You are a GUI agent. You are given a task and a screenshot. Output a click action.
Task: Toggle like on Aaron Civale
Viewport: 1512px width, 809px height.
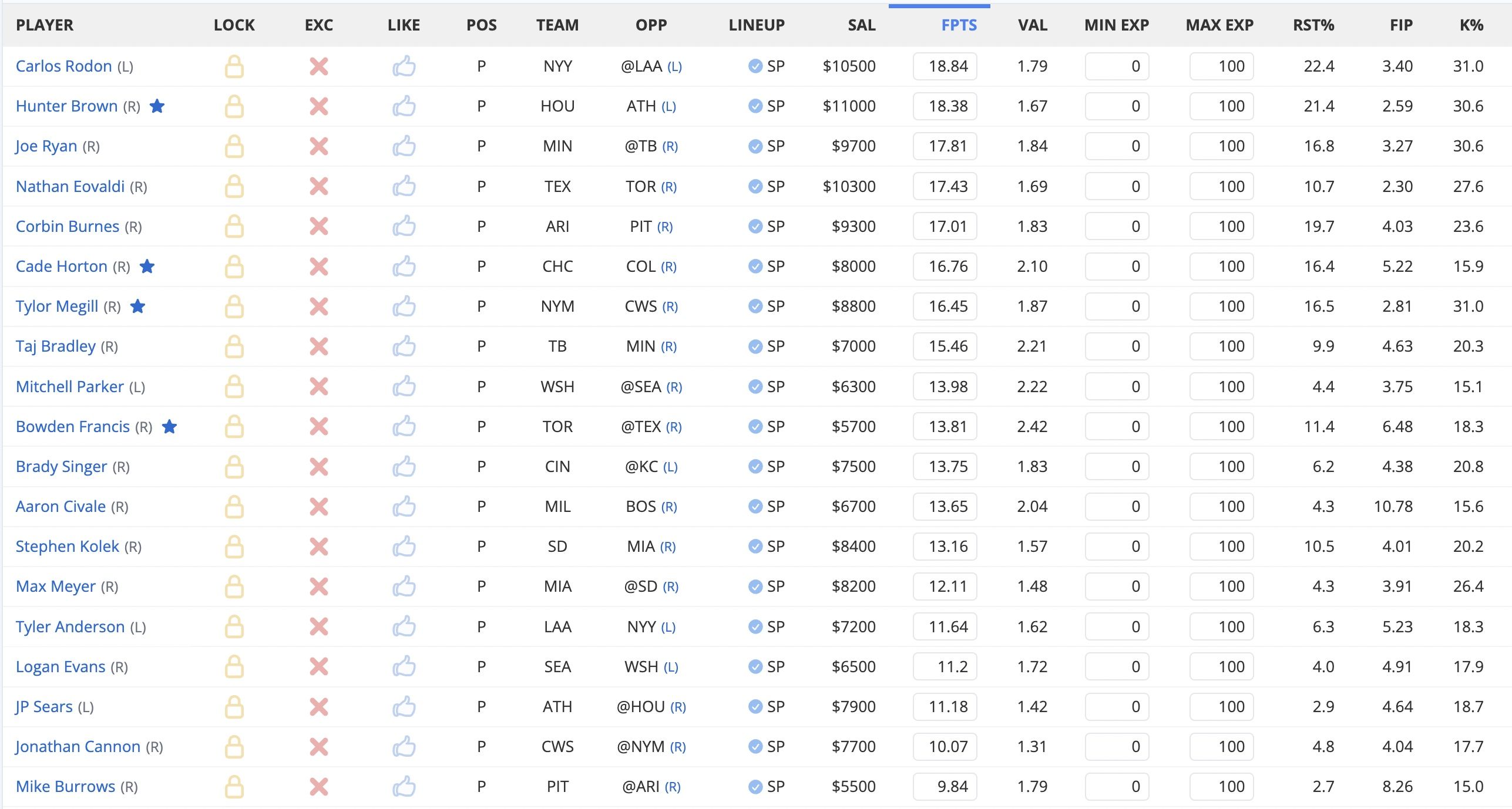(404, 507)
